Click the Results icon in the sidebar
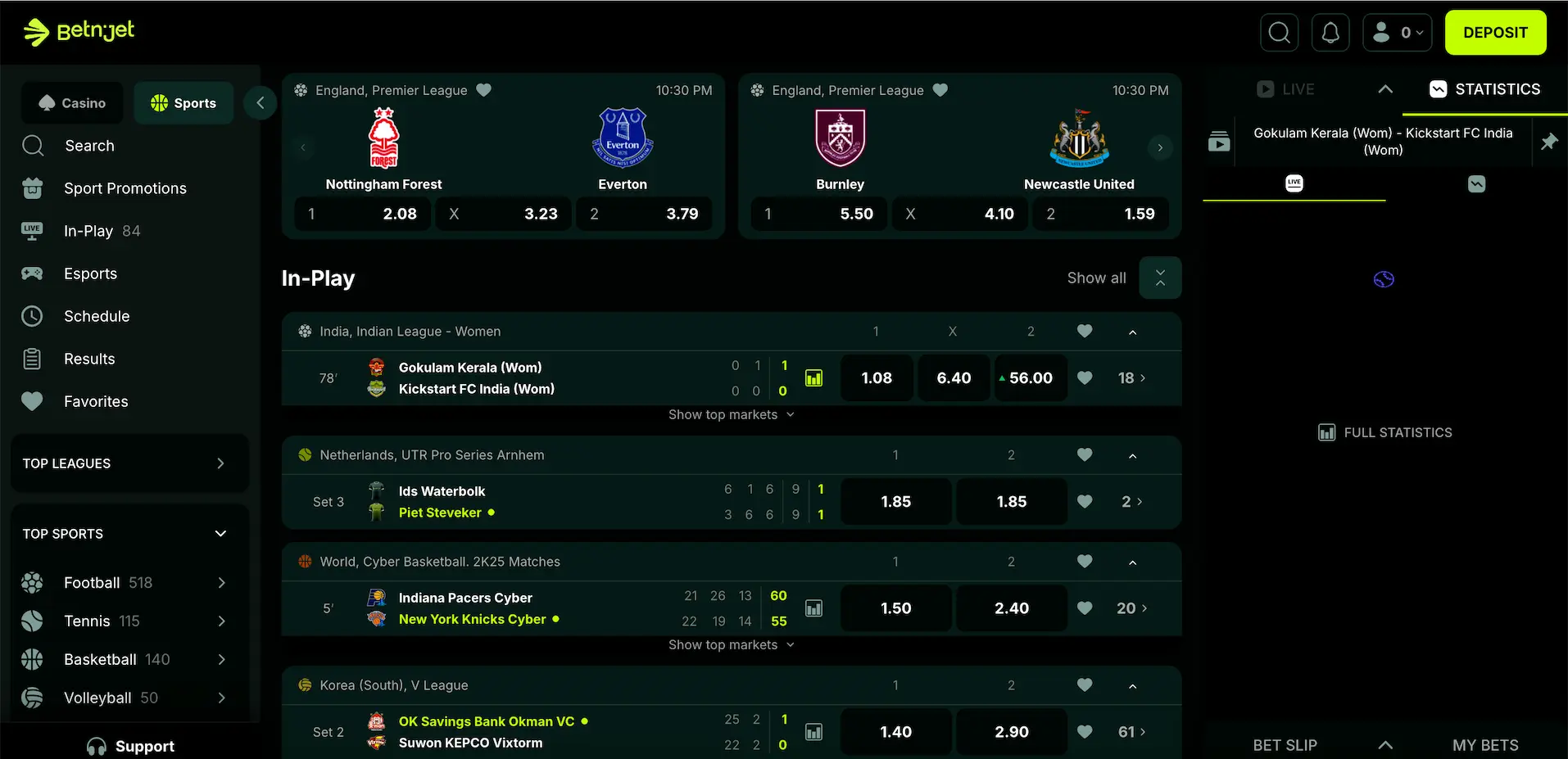Viewport: 1568px width, 759px height. pyautogui.click(x=33, y=358)
